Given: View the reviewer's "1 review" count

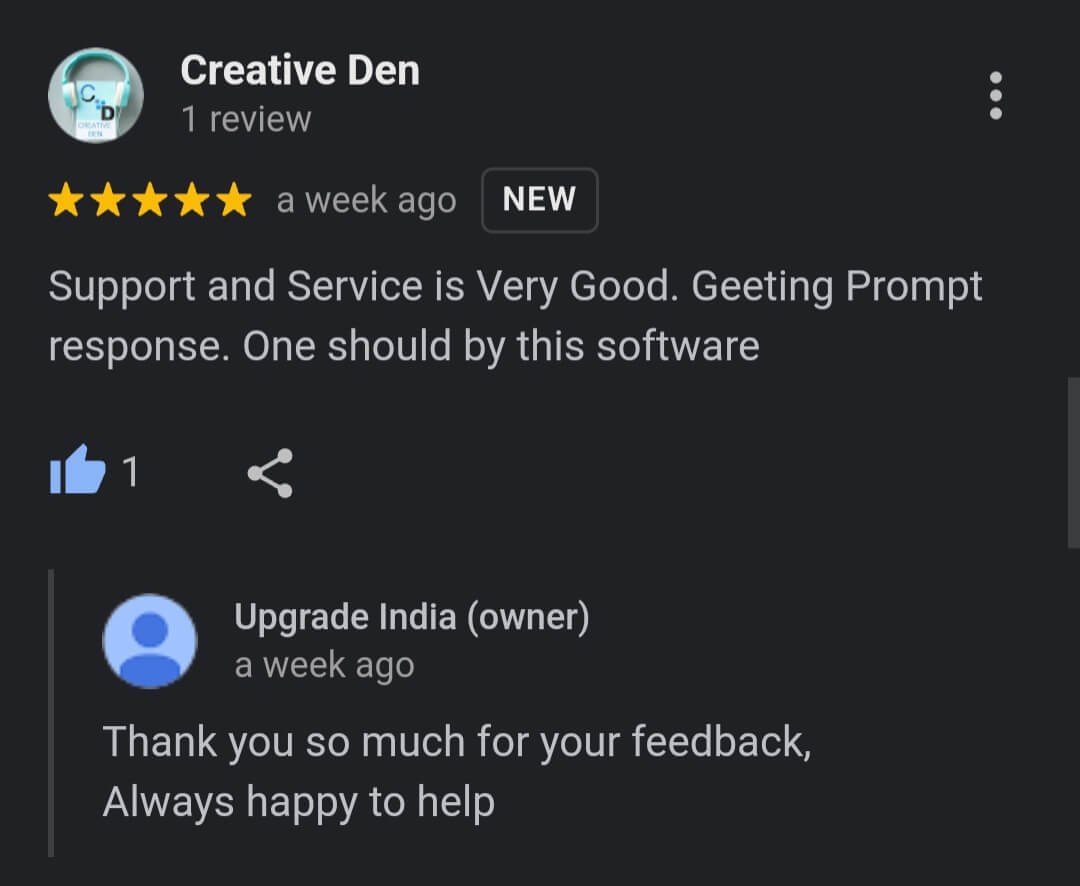Looking at the screenshot, I should tap(246, 119).
